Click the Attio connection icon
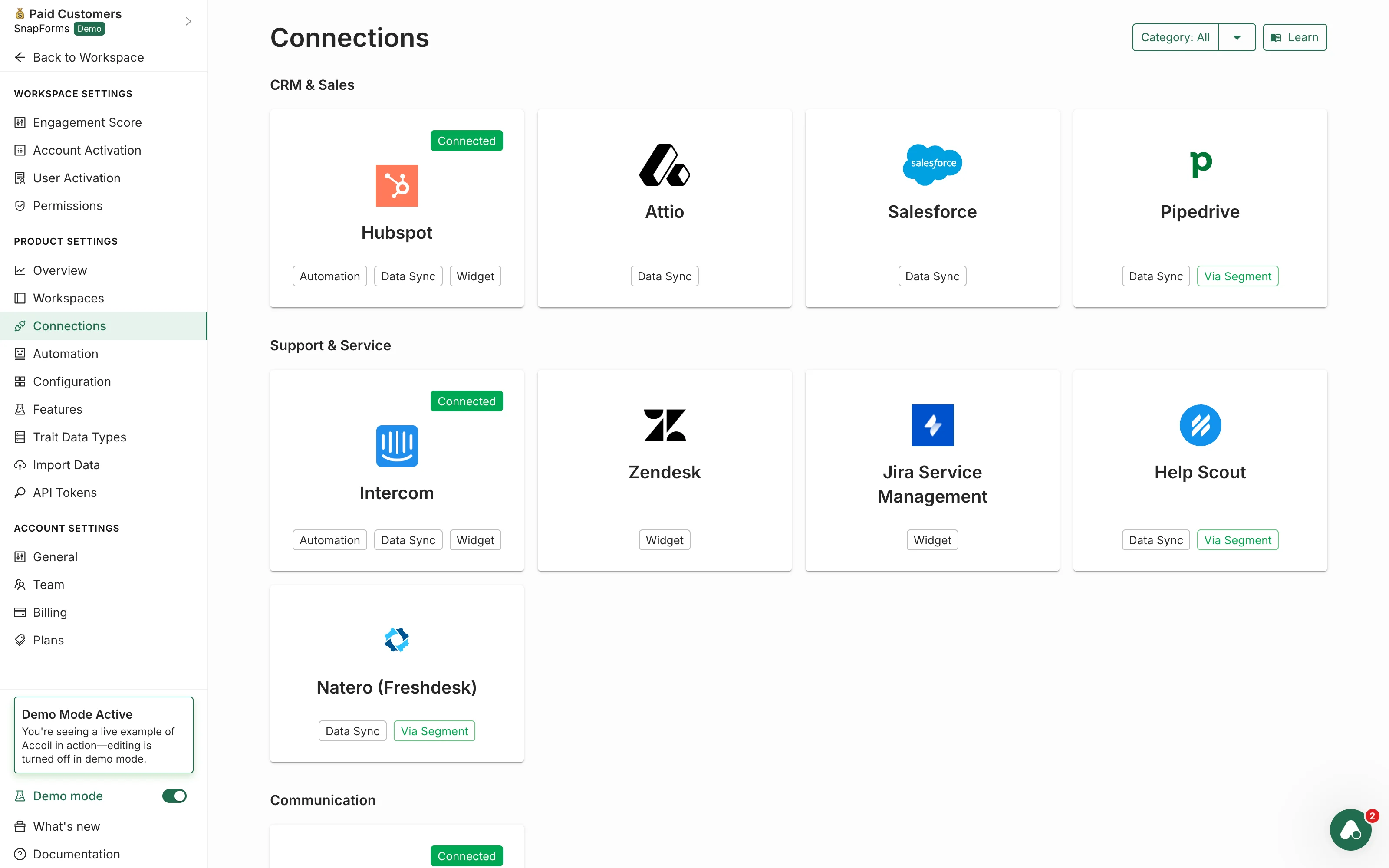The width and height of the screenshot is (1389, 868). pos(664,165)
